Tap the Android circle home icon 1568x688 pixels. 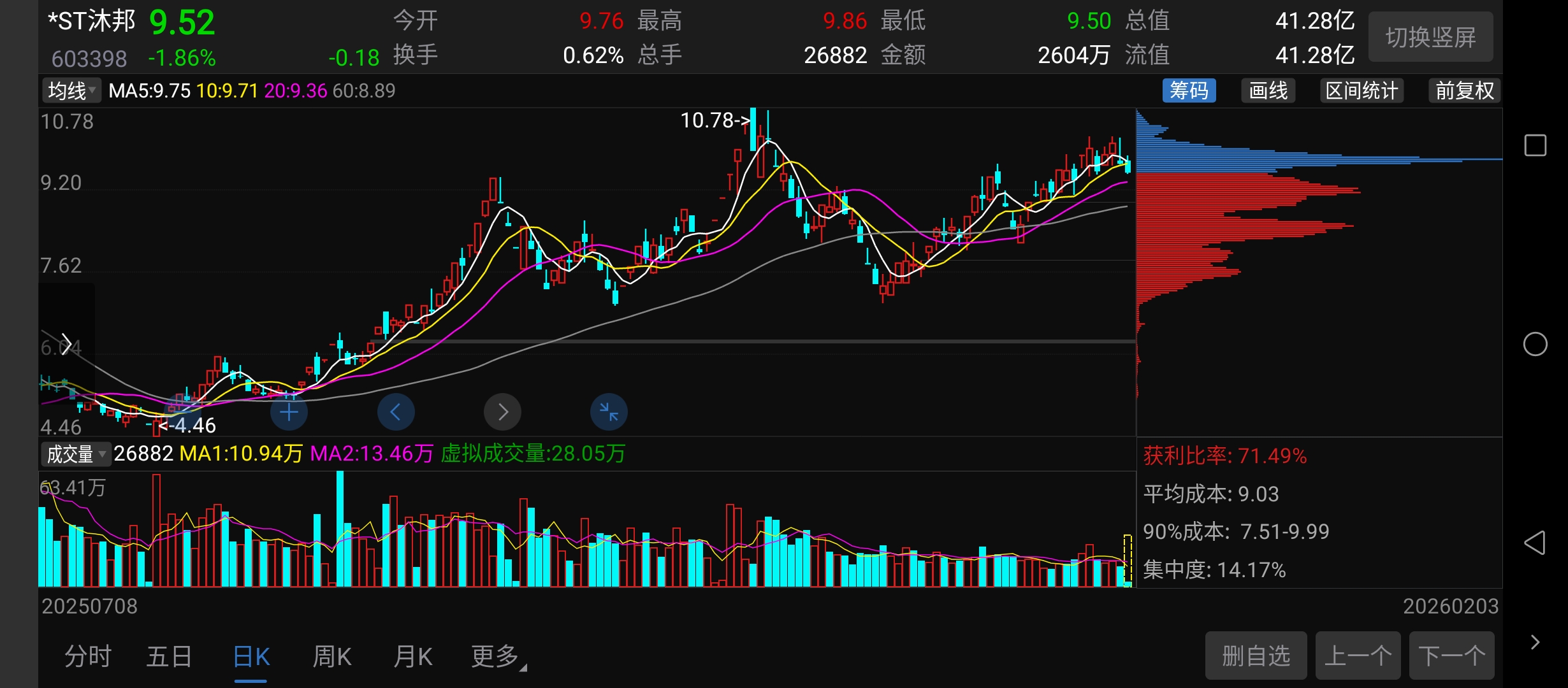click(1535, 344)
